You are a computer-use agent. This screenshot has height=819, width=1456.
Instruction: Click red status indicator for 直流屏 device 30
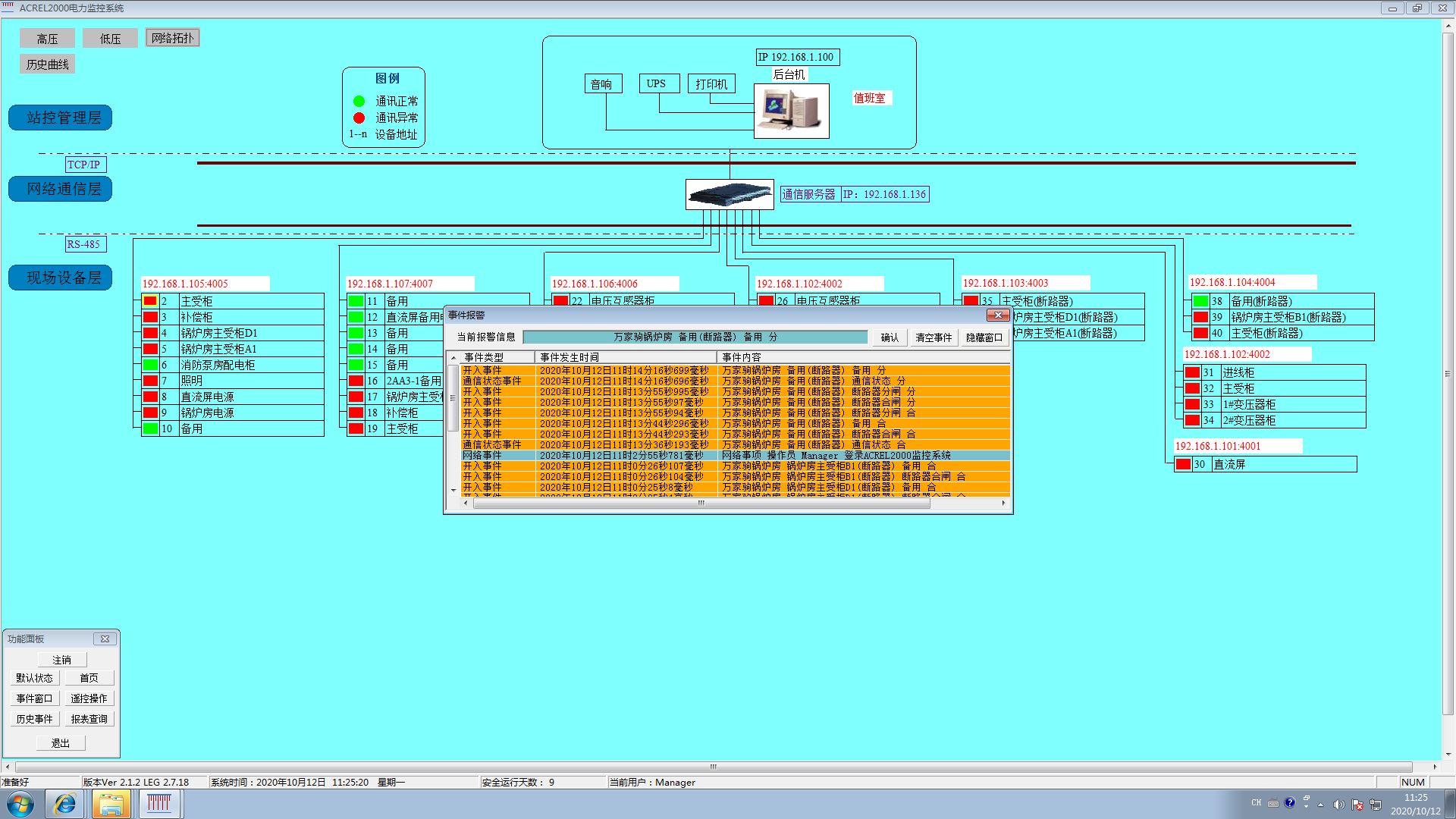click(x=1183, y=464)
